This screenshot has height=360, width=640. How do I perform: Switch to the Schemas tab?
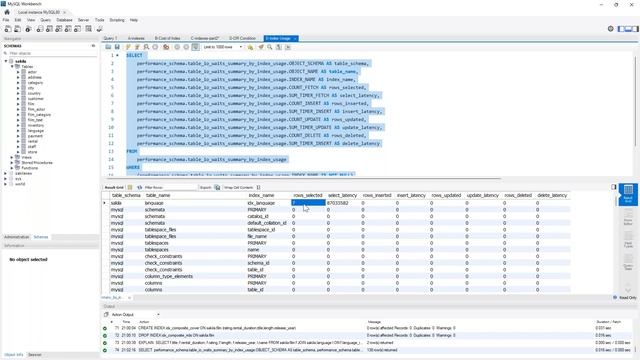pyautogui.click(x=41, y=237)
